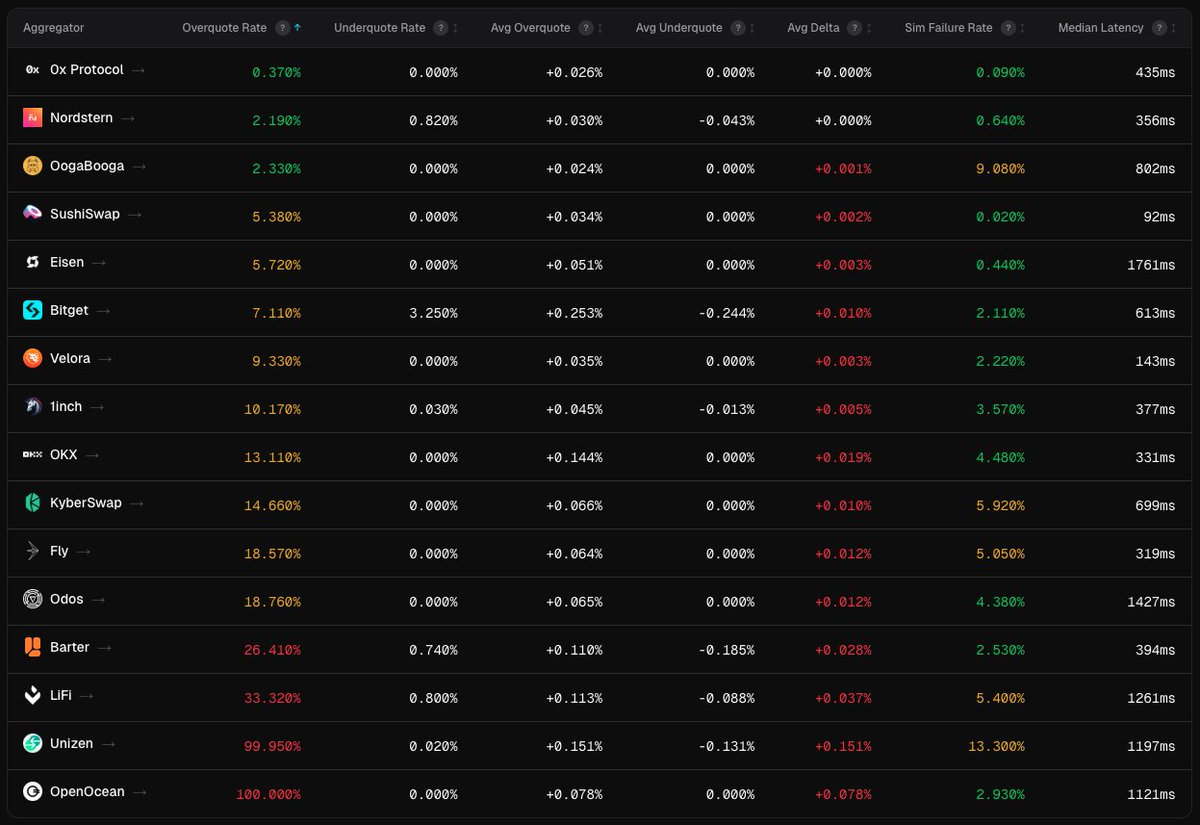Viewport: 1200px width, 825px height.
Task: Open the Nordstern aggregator link
Action: [x=81, y=118]
